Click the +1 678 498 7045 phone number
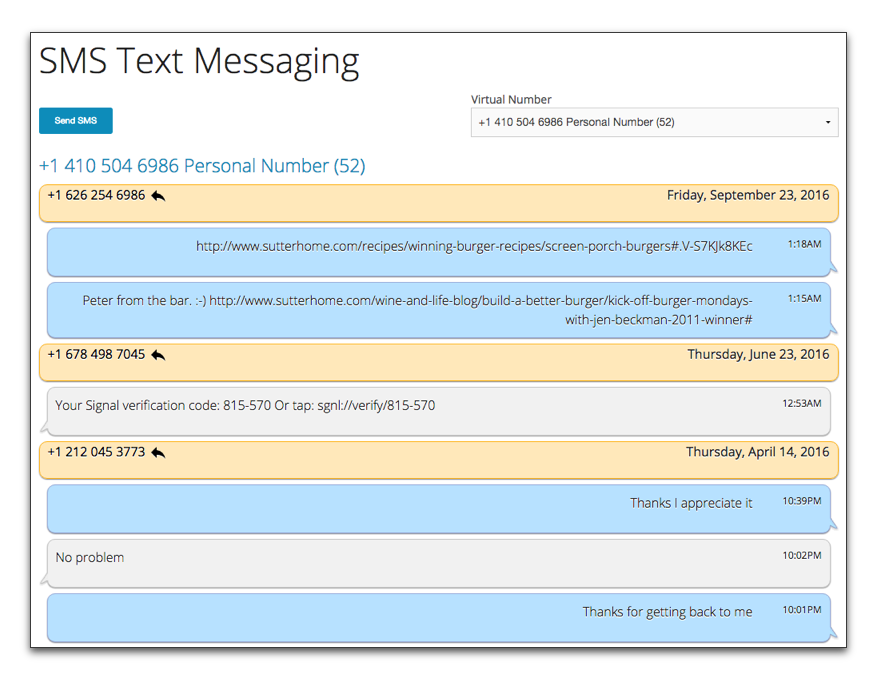This screenshot has width=878, height=680. [96, 354]
